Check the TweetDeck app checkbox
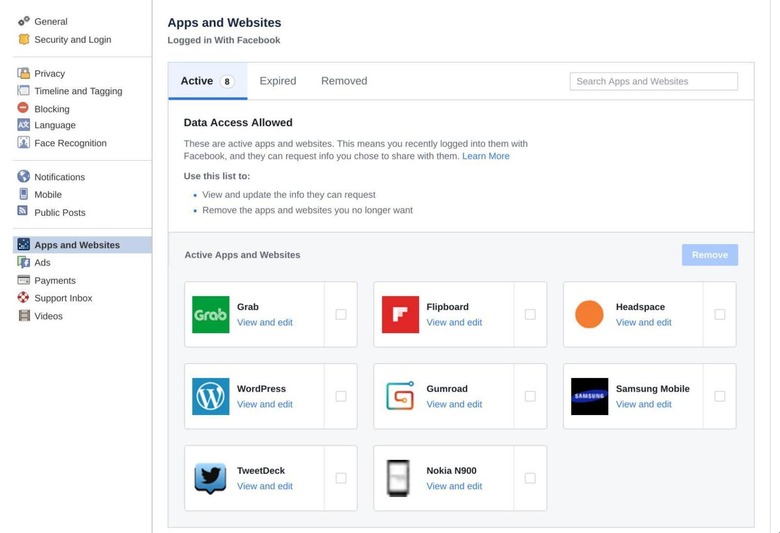 (341, 478)
